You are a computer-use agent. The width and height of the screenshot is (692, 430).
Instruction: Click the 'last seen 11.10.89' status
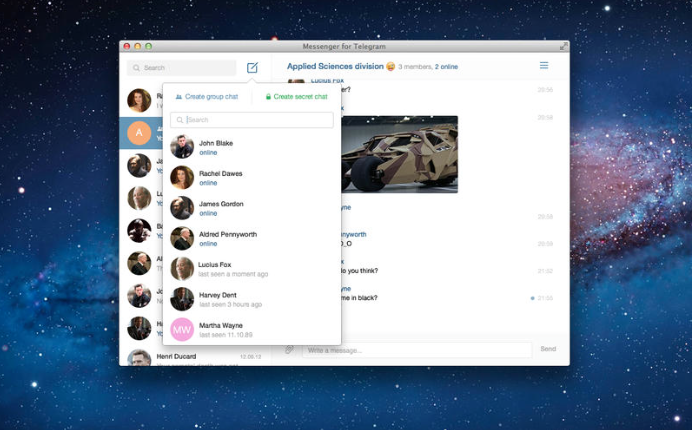tap(226, 335)
